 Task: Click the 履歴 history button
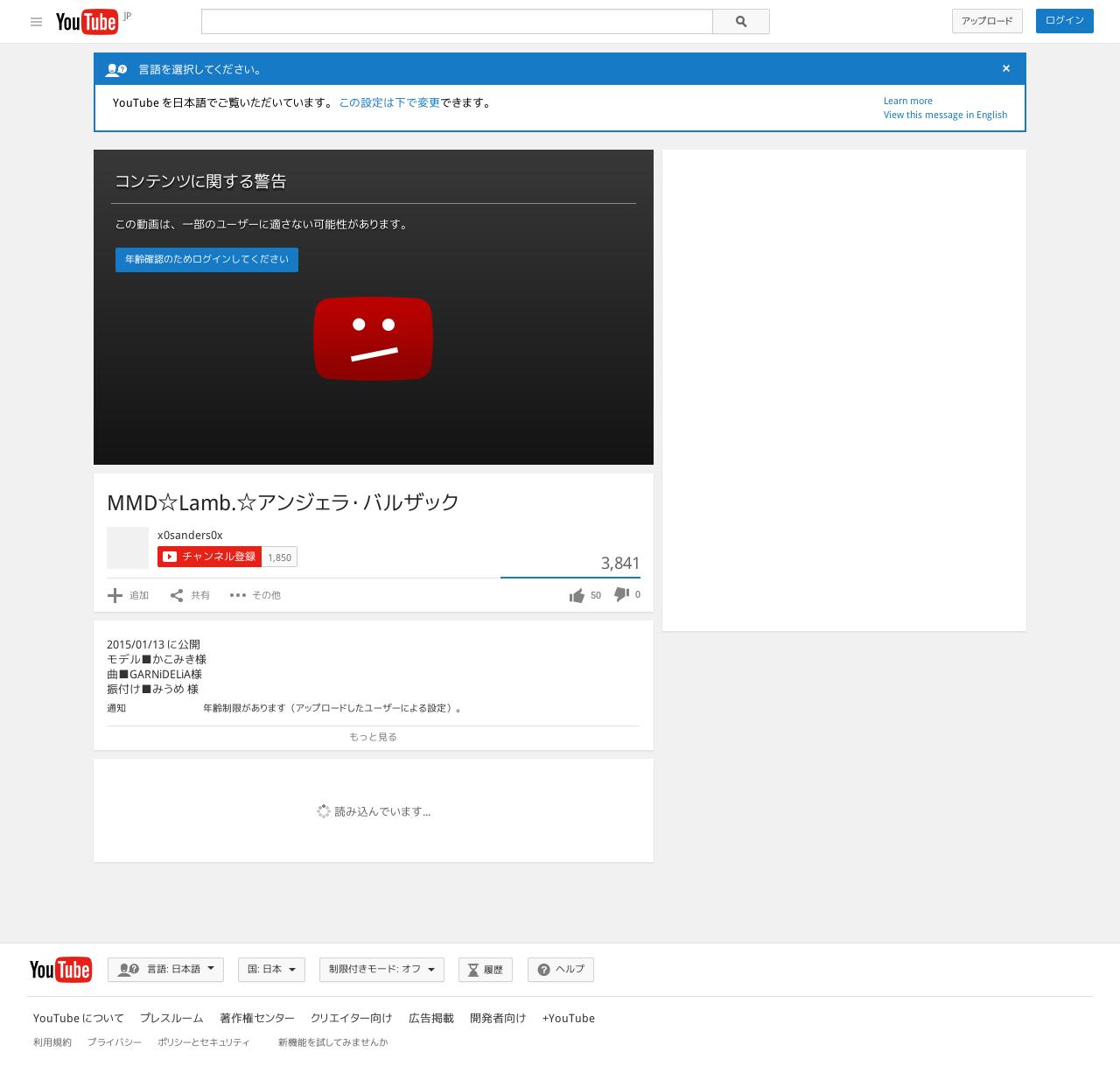click(x=486, y=970)
